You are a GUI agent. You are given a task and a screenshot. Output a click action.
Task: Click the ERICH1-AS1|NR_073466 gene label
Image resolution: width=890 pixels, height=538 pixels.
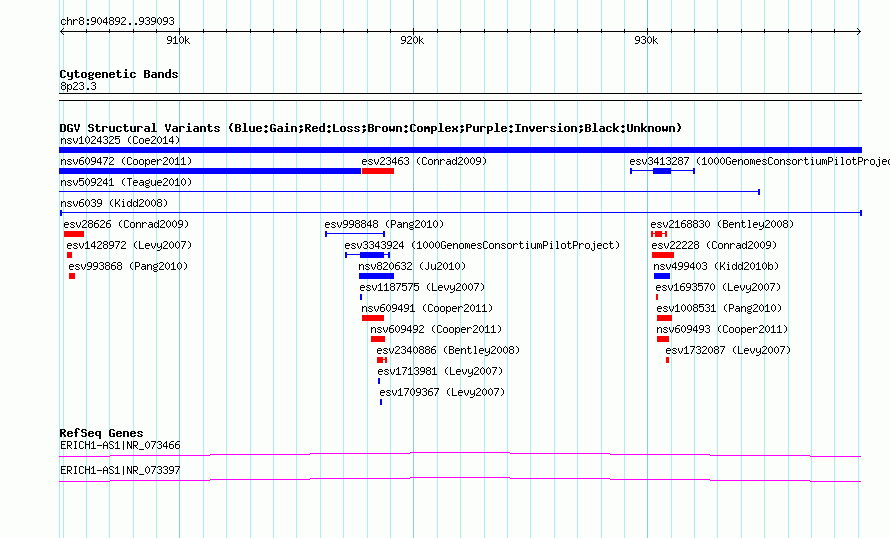(x=120, y=445)
